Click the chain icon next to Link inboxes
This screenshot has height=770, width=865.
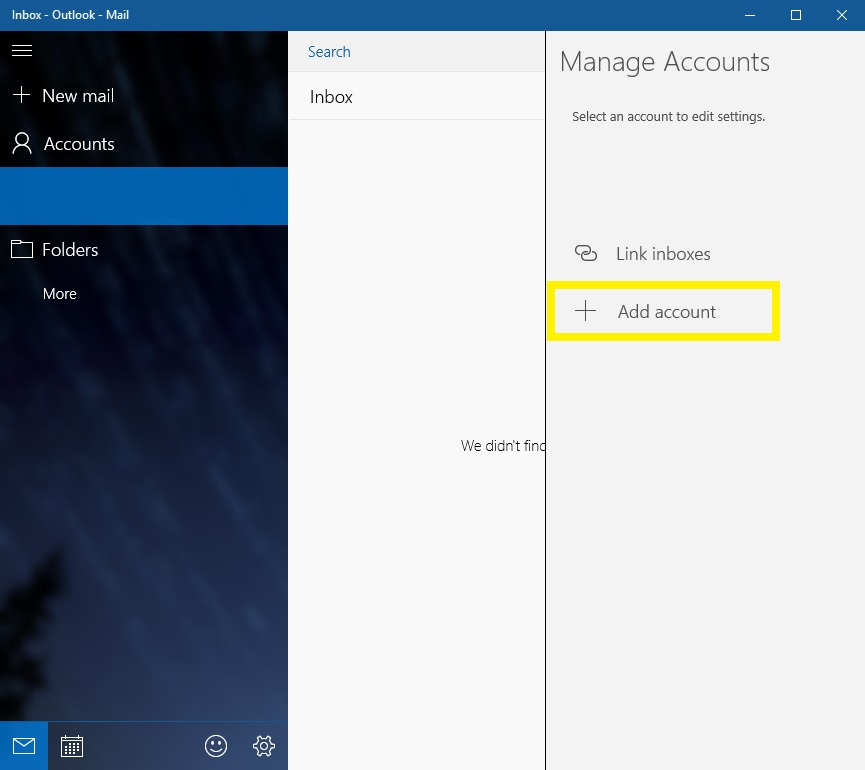tap(586, 253)
